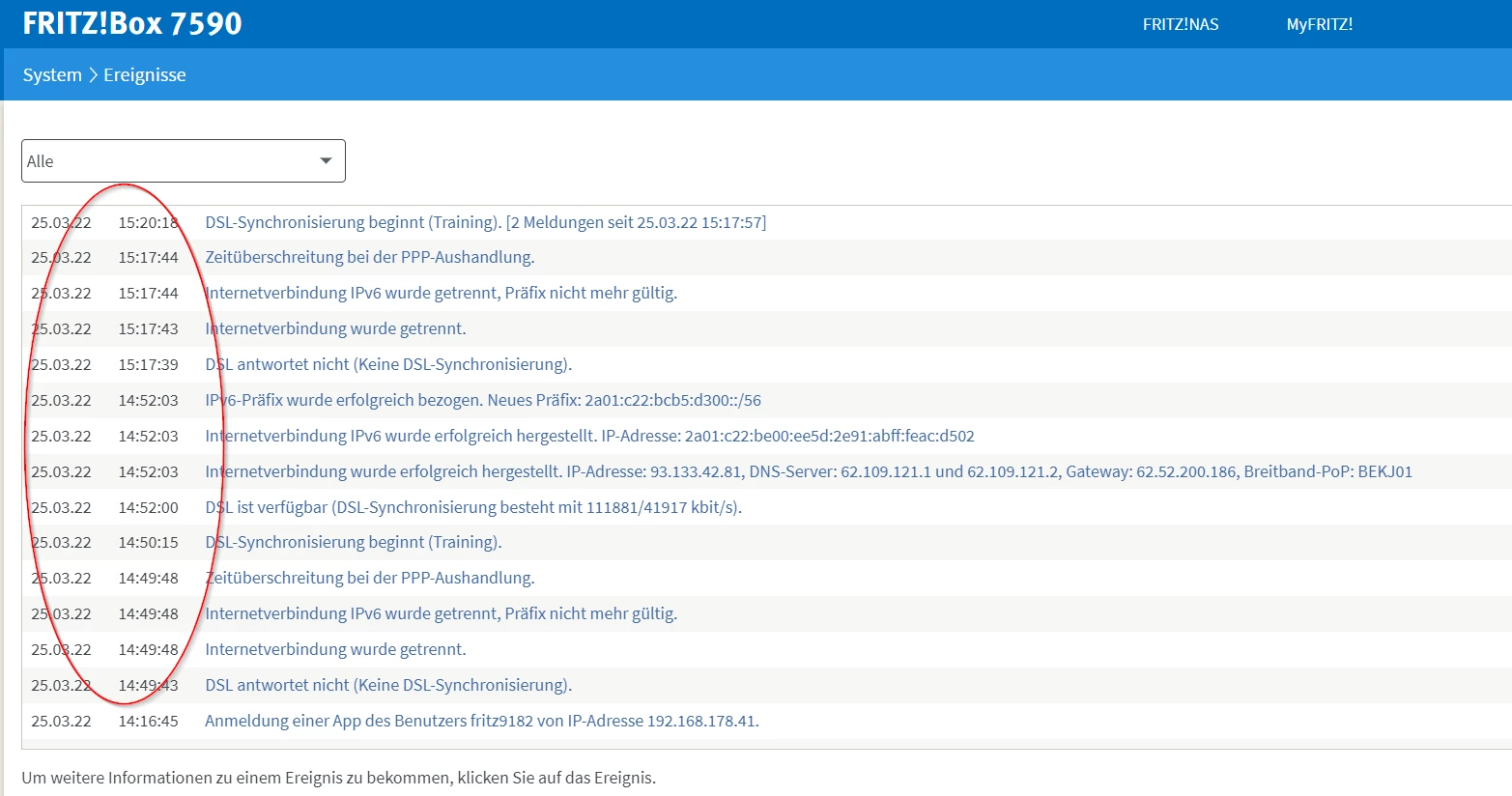Open the Anmeldung einer App fritz9182 event
Image resolution: width=1512 pixels, height=796 pixels.
pos(482,721)
